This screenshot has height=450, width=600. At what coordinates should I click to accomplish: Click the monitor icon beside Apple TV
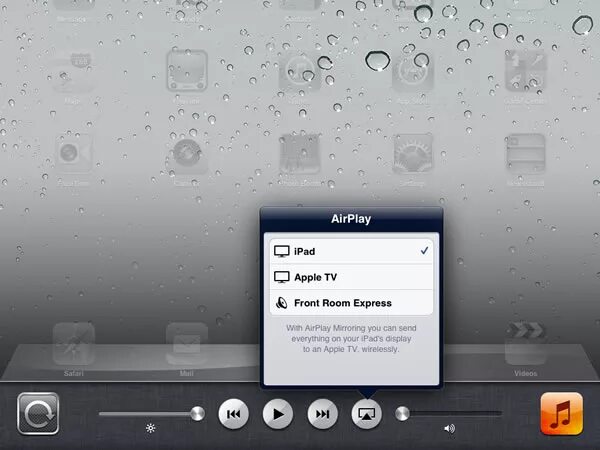pos(282,277)
